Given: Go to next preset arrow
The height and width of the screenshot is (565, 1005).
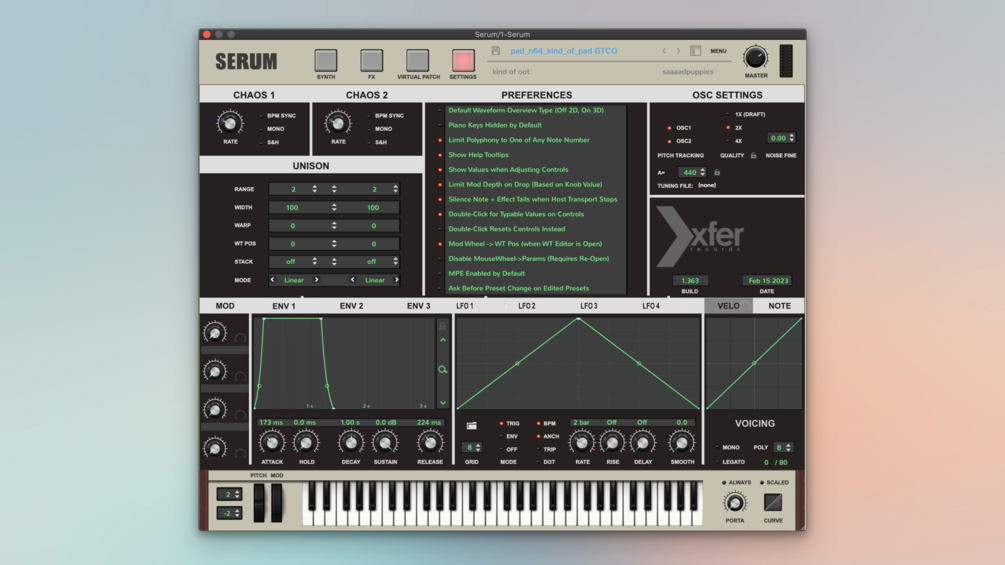Looking at the screenshot, I should click(678, 51).
